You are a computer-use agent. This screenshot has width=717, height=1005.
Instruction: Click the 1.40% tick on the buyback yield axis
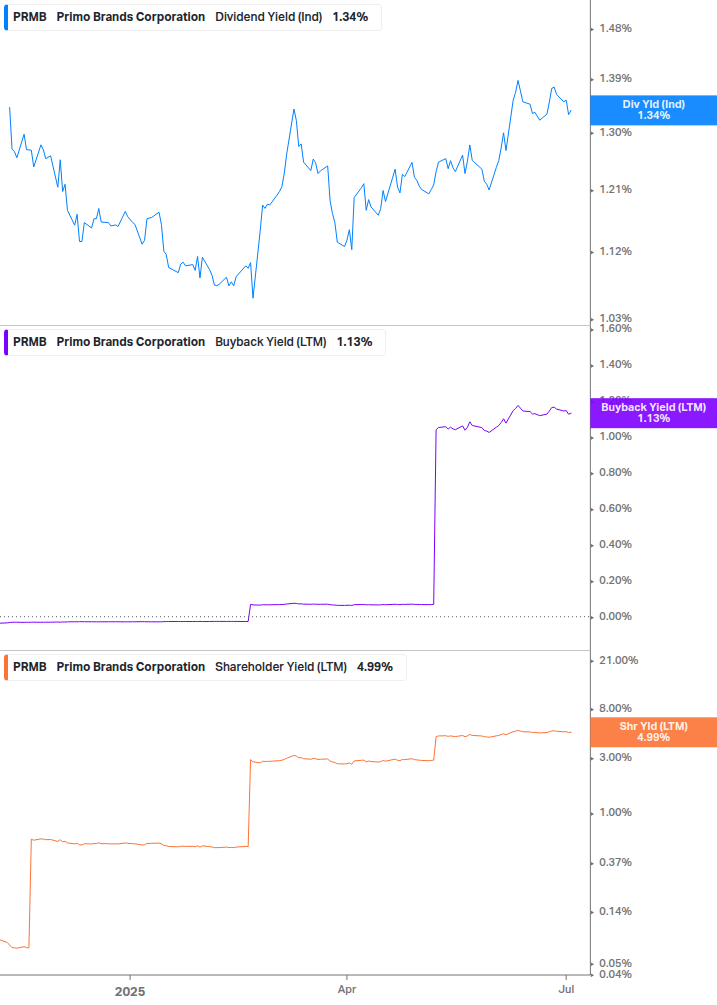[615, 364]
